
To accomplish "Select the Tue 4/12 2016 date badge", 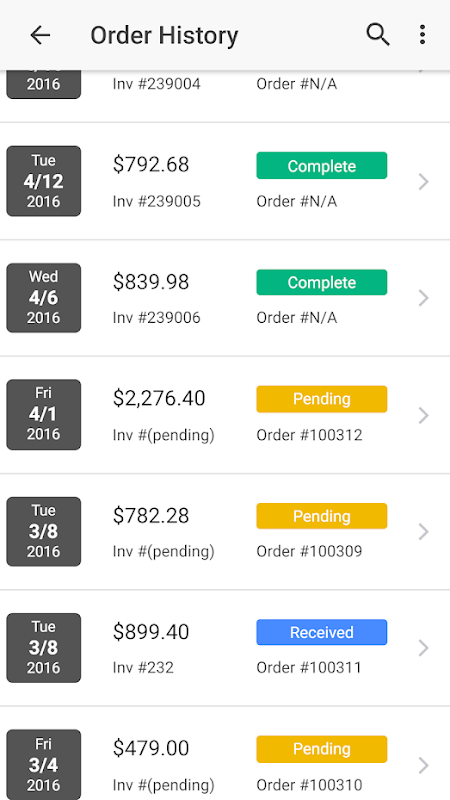I will (43, 181).
